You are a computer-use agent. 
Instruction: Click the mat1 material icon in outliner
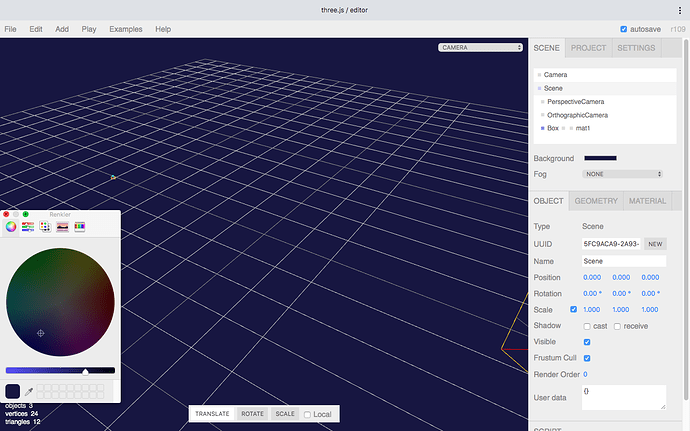(x=571, y=128)
